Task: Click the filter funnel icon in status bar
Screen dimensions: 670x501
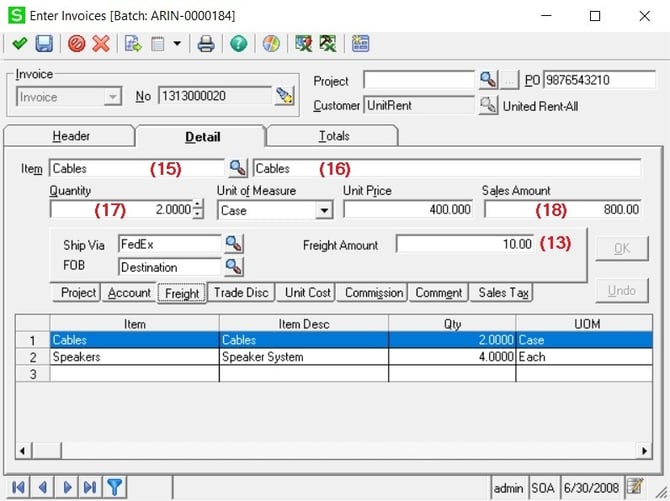Action: [115, 487]
